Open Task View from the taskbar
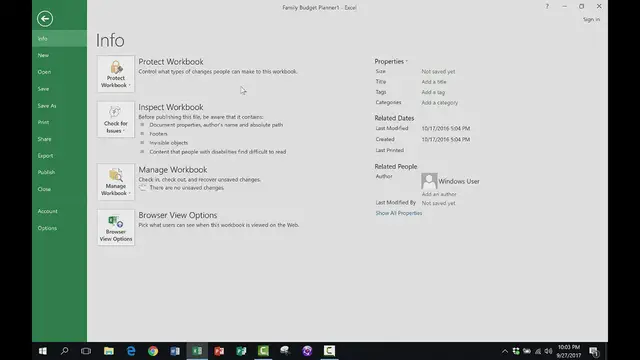The width and height of the screenshot is (640, 360). point(86,351)
